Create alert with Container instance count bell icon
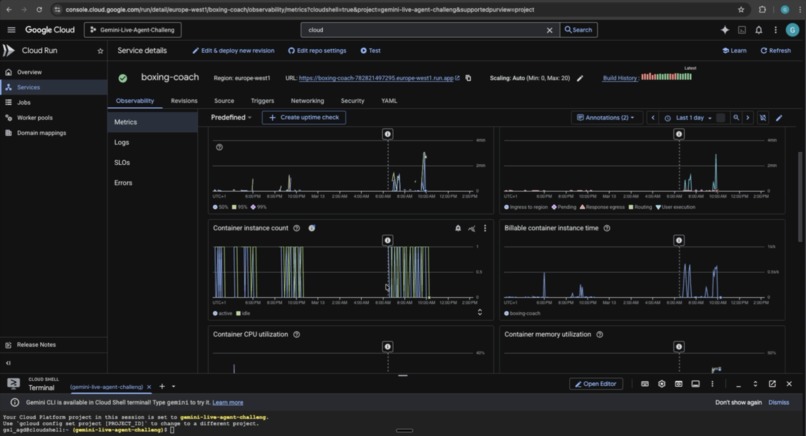The height and width of the screenshot is (436, 806). pyautogui.click(x=458, y=228)
